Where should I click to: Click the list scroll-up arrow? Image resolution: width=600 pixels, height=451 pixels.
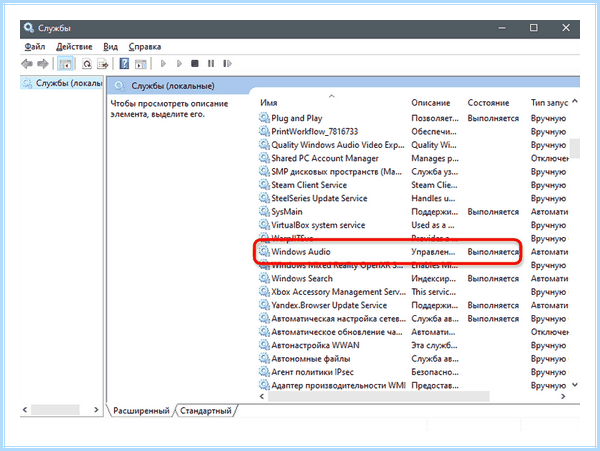(x=575, y=102)
